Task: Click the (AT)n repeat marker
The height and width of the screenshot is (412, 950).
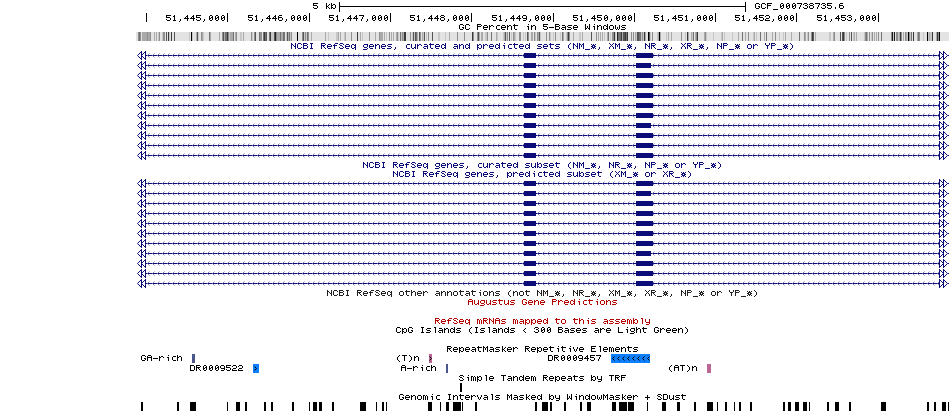Action: click(x=708, y=368)
